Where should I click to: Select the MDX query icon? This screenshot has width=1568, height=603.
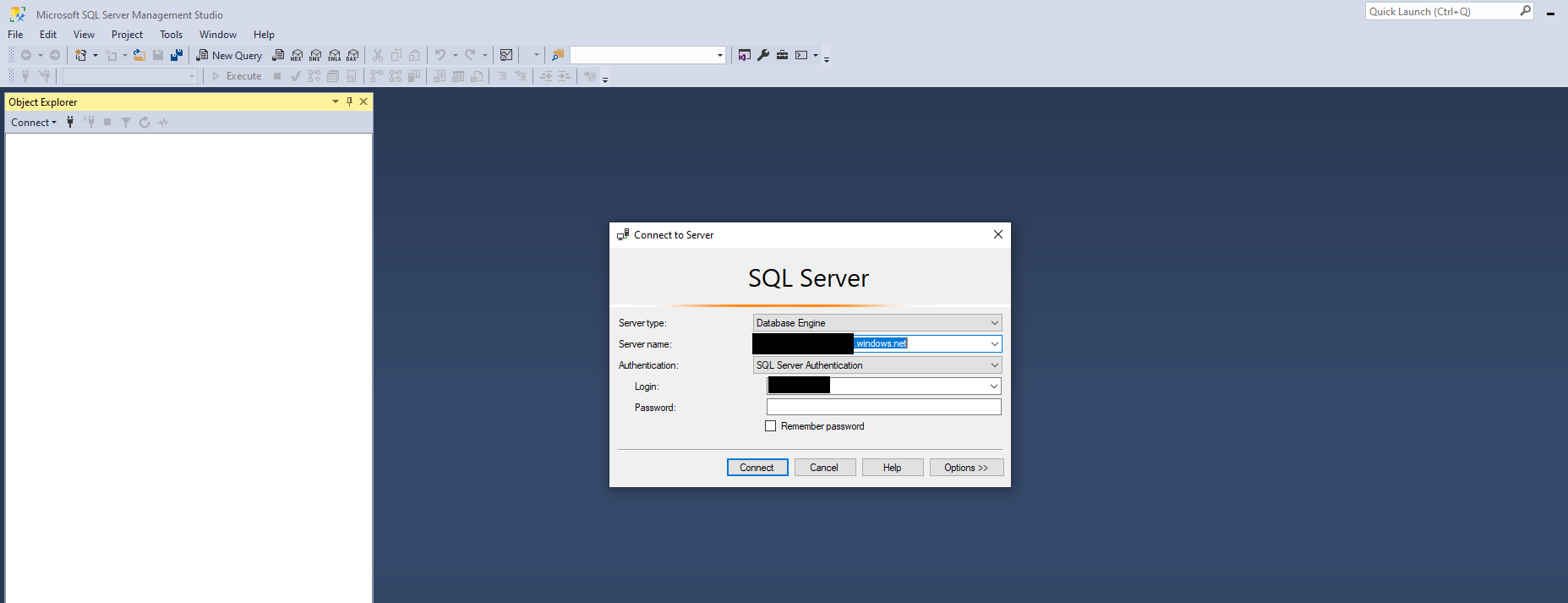[x=297, y=55]
